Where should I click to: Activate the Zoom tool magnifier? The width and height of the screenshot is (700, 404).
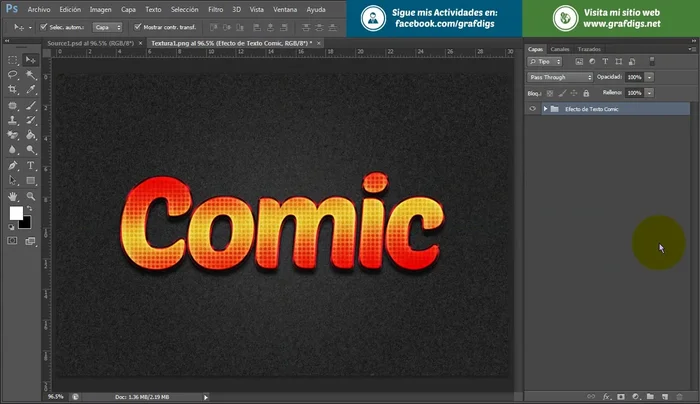31,196
